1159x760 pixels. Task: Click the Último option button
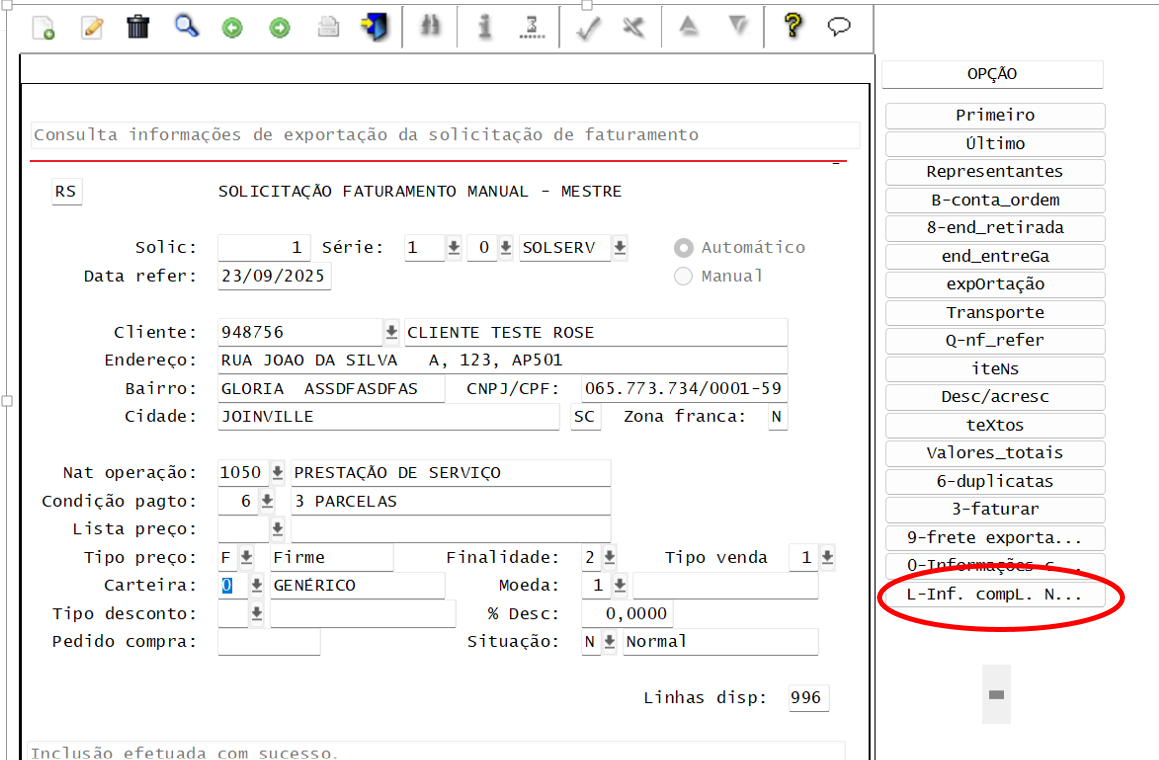[x=995, y=143]
